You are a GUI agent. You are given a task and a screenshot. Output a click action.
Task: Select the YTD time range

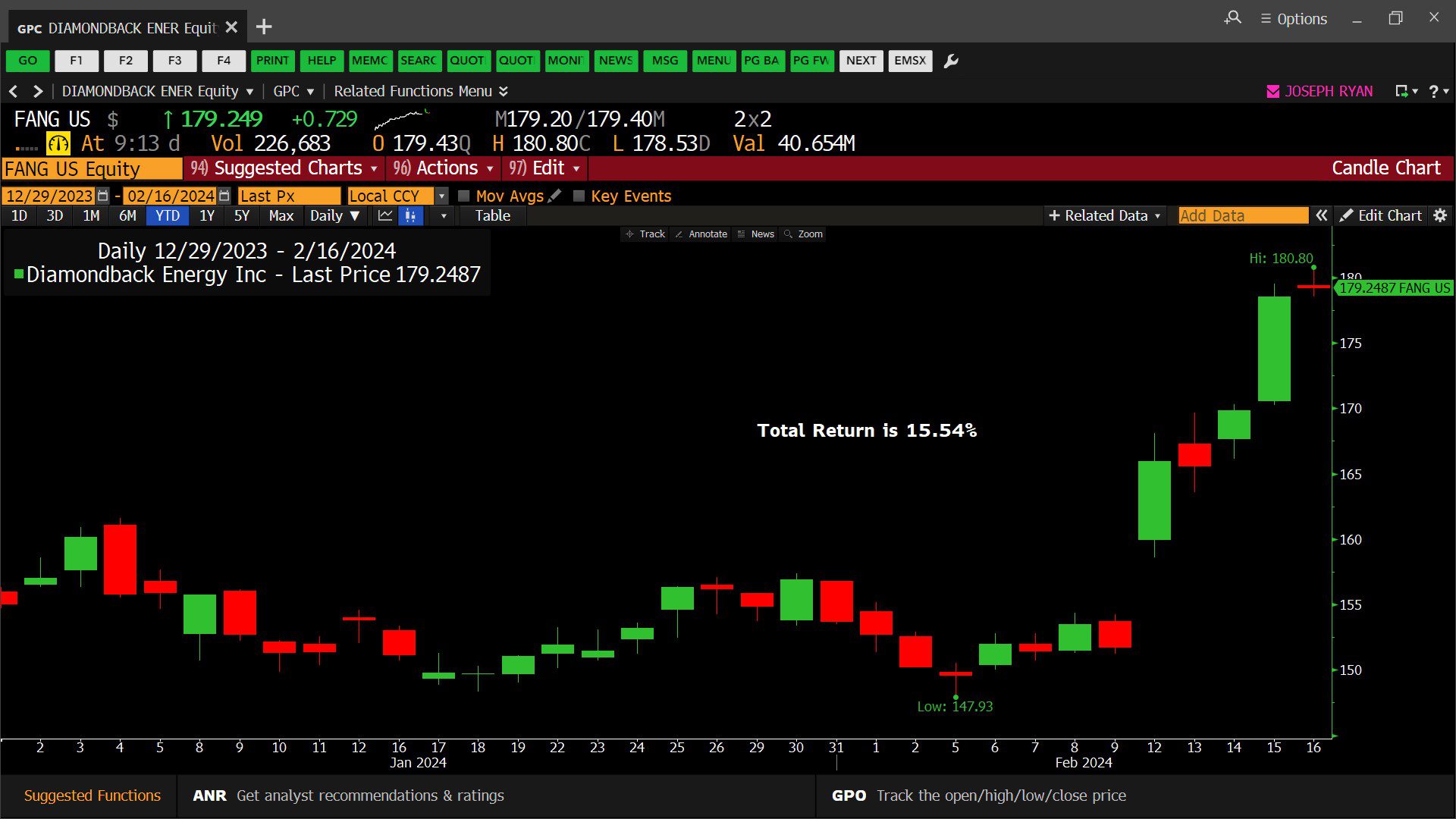[x=168, y=215]
